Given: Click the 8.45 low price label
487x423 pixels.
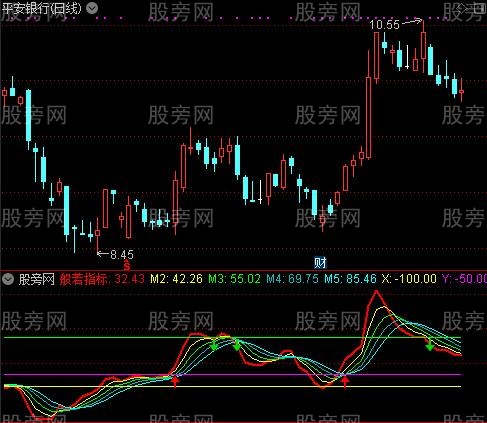Looking at the screenshot, I should click(x=122, y=255).
